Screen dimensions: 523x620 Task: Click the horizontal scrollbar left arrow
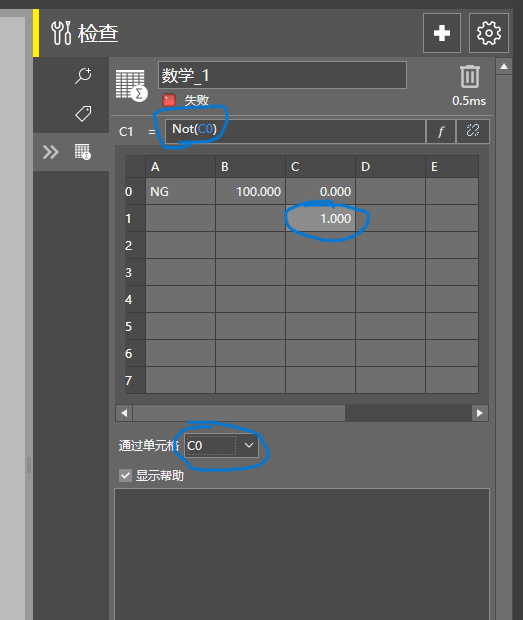pos(124,413)
